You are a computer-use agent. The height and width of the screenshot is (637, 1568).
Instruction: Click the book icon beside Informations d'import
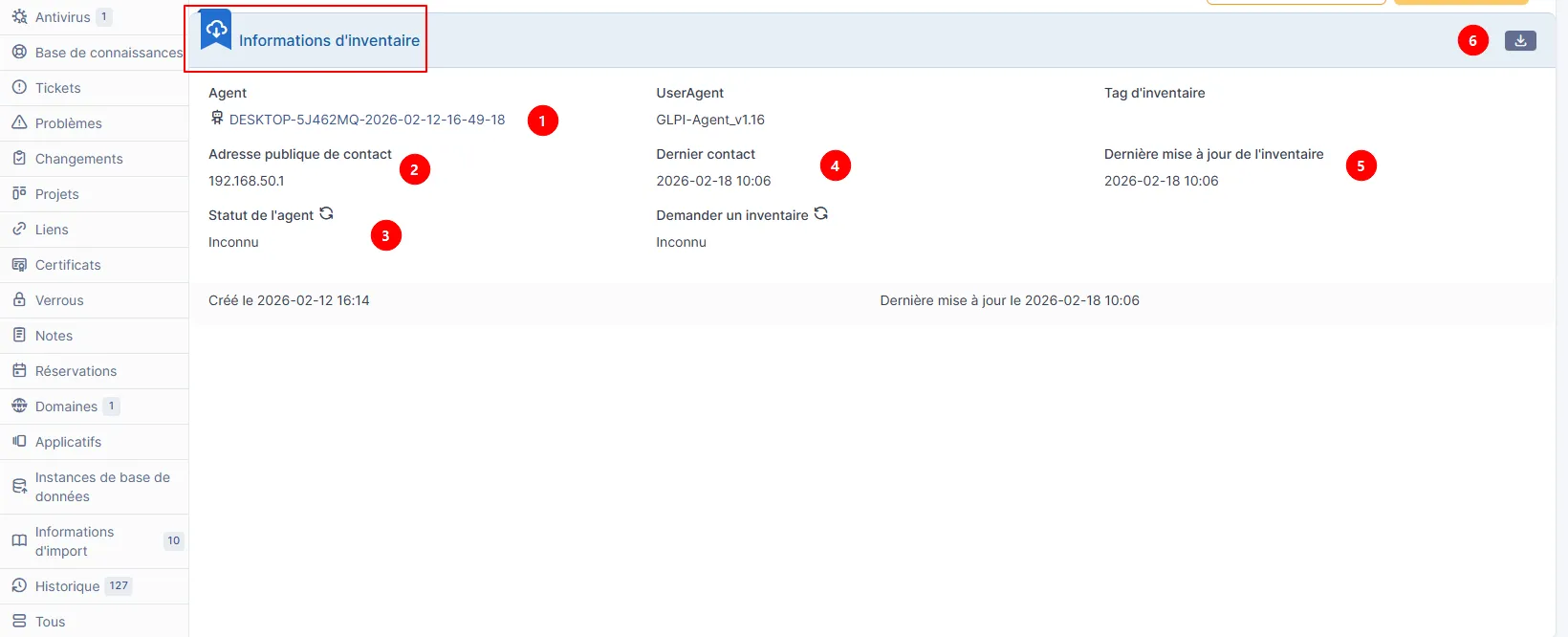(19, 541)
